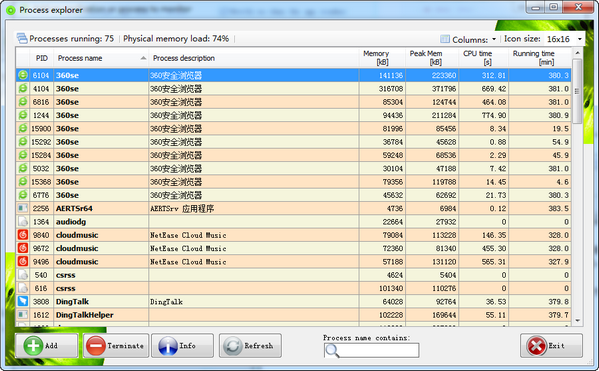Sort by Process description column header
The height and width of the screenshot is (371, 599).
pos(254,58)
